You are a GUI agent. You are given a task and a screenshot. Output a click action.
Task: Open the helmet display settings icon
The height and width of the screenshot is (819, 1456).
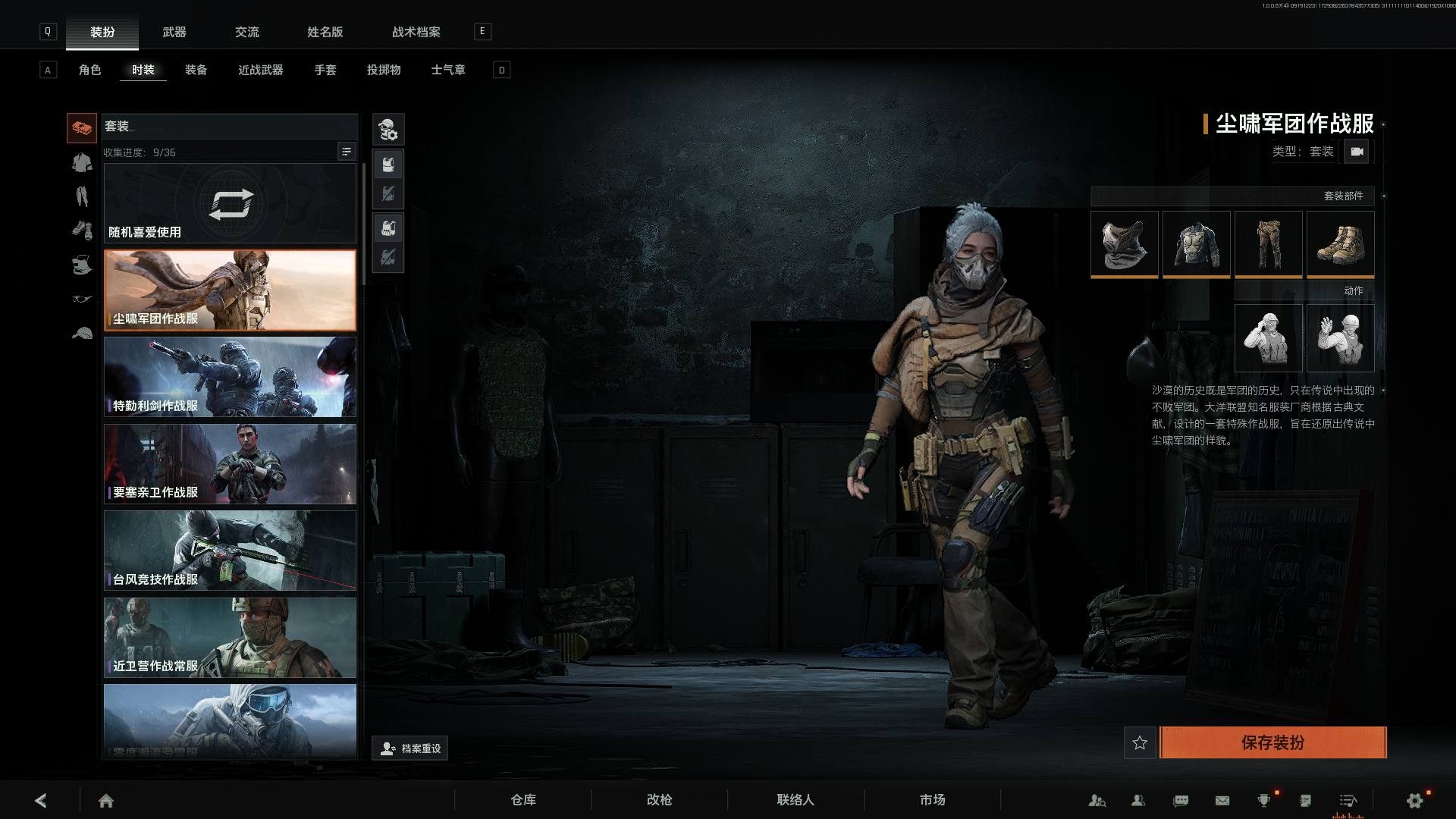coord(388,130)
